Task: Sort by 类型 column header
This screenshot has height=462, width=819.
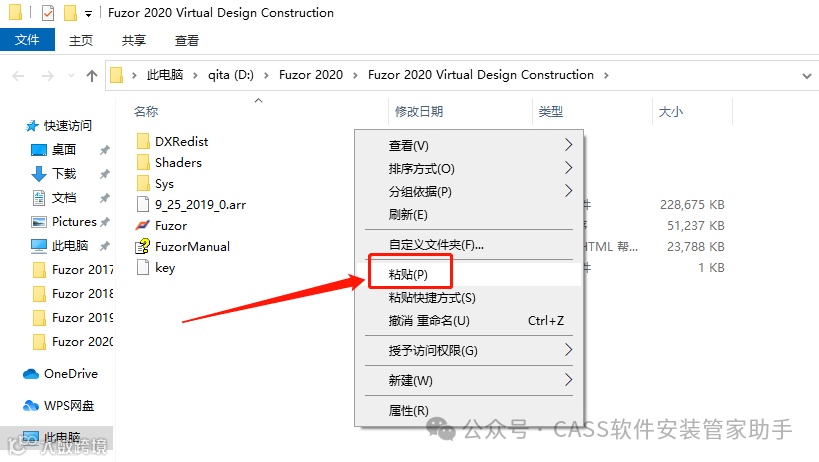Action: point(551,111)
